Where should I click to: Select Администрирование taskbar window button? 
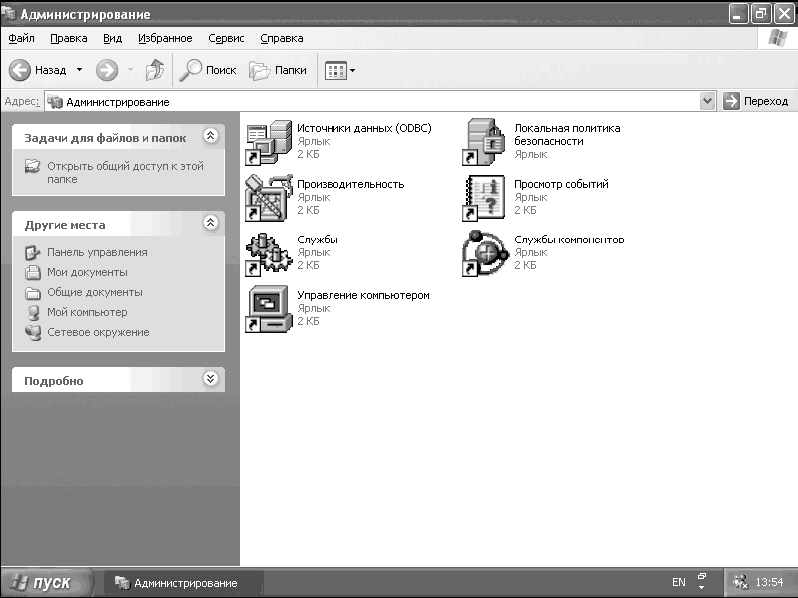click(x=183, y=583)
